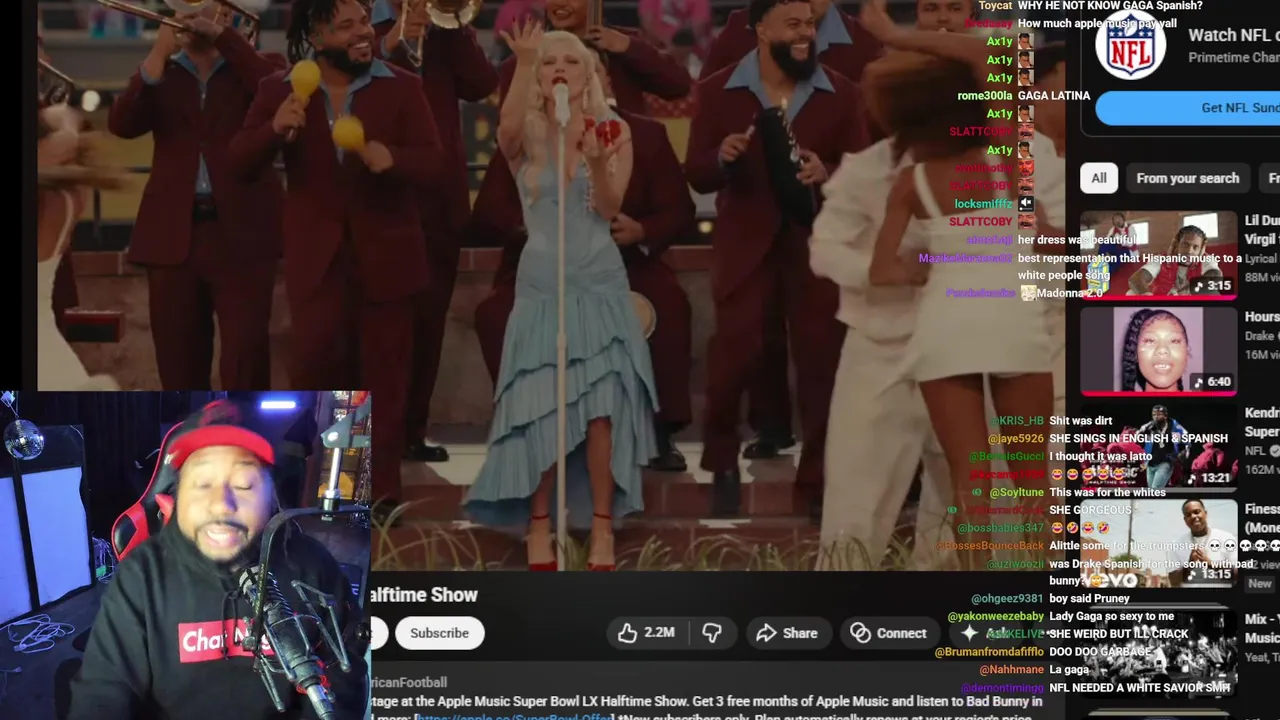
Task: Subscribe to the channel
Action: [439, 633]
